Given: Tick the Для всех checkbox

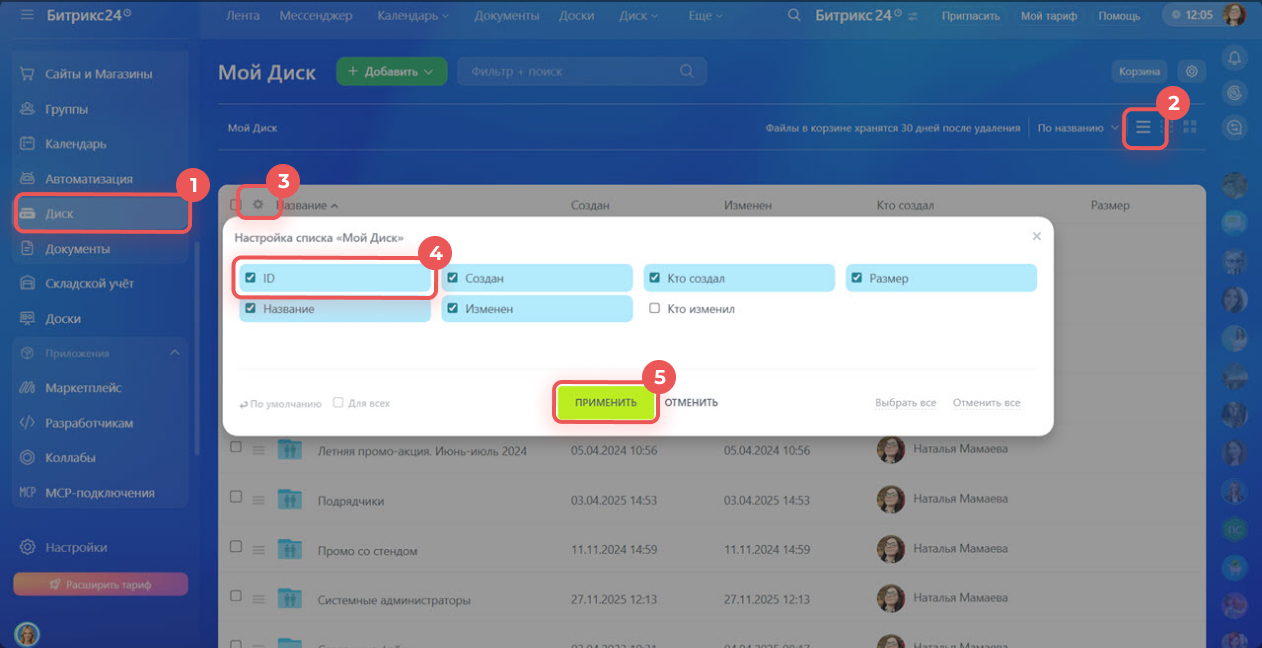Looking at the screenshot, I should click(338, 403).
